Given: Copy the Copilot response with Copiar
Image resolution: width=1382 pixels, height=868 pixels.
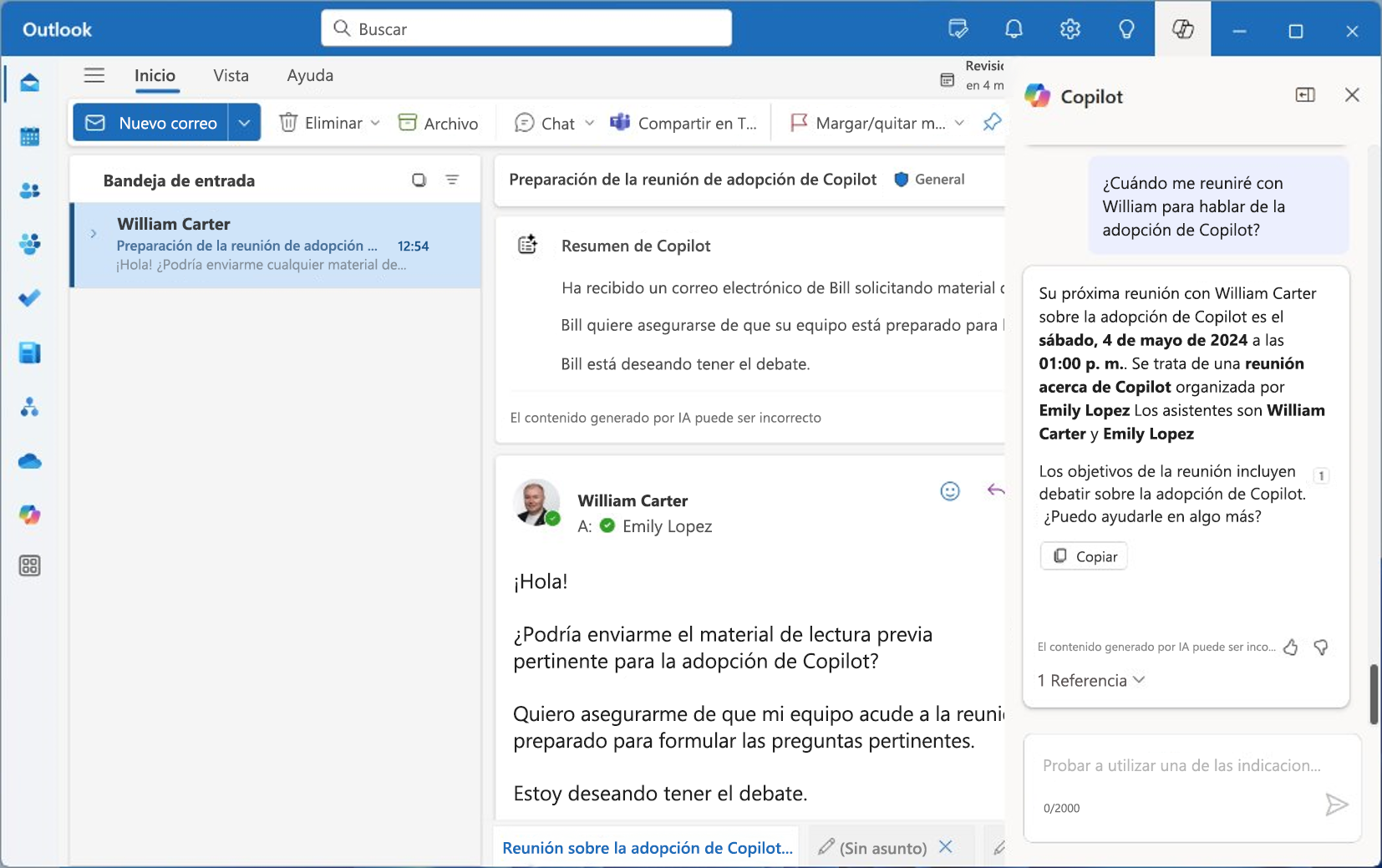Looking at the screenshot, I should [1084, 556].
